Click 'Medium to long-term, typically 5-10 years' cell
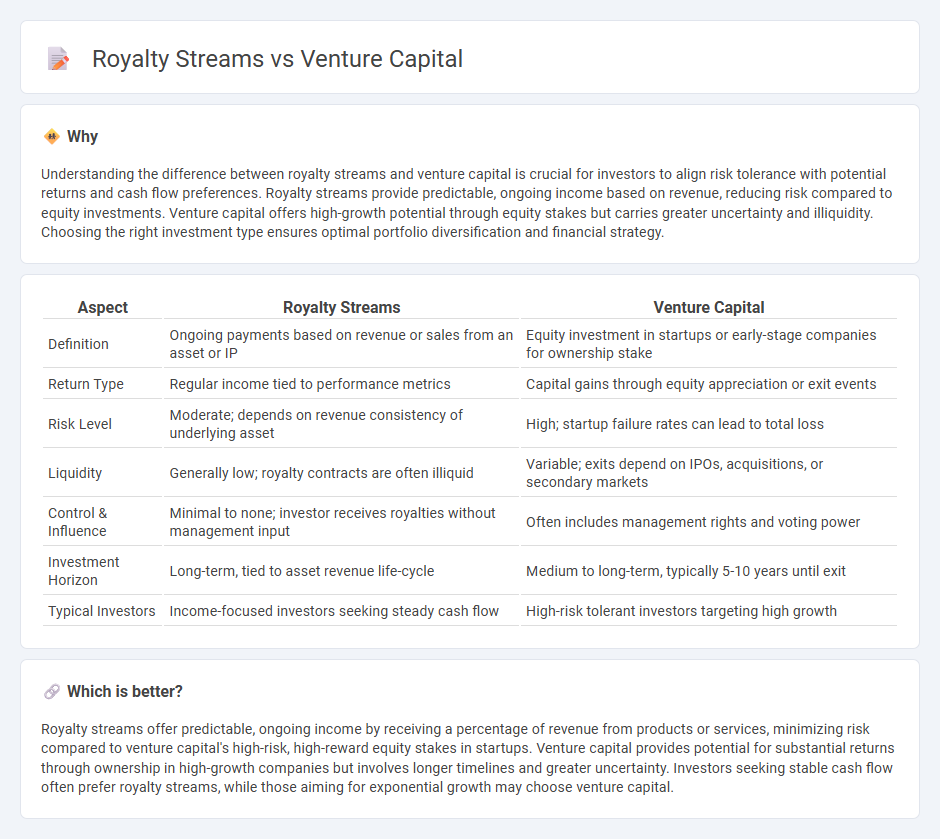Screen dimensions: 940x839 709,571
